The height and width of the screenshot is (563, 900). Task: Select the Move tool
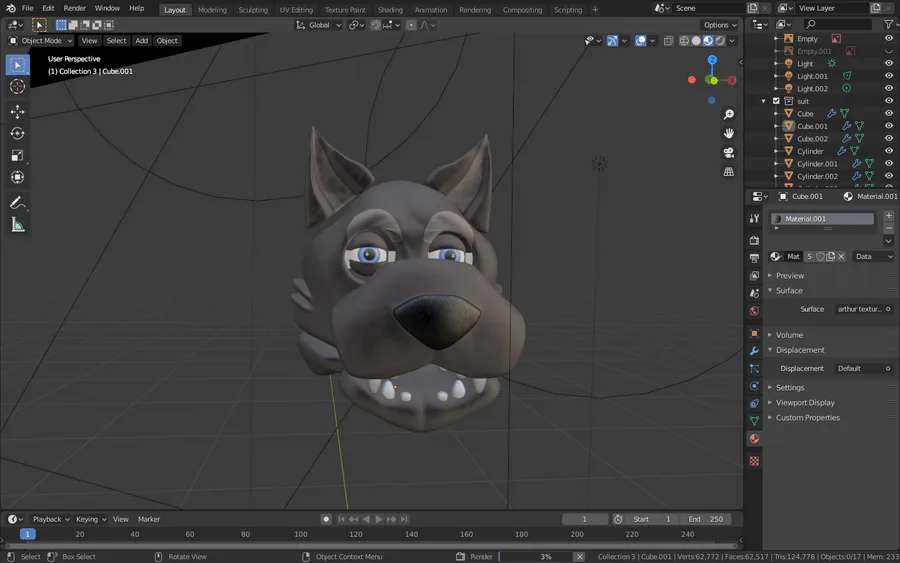click(x=17, y=111)
